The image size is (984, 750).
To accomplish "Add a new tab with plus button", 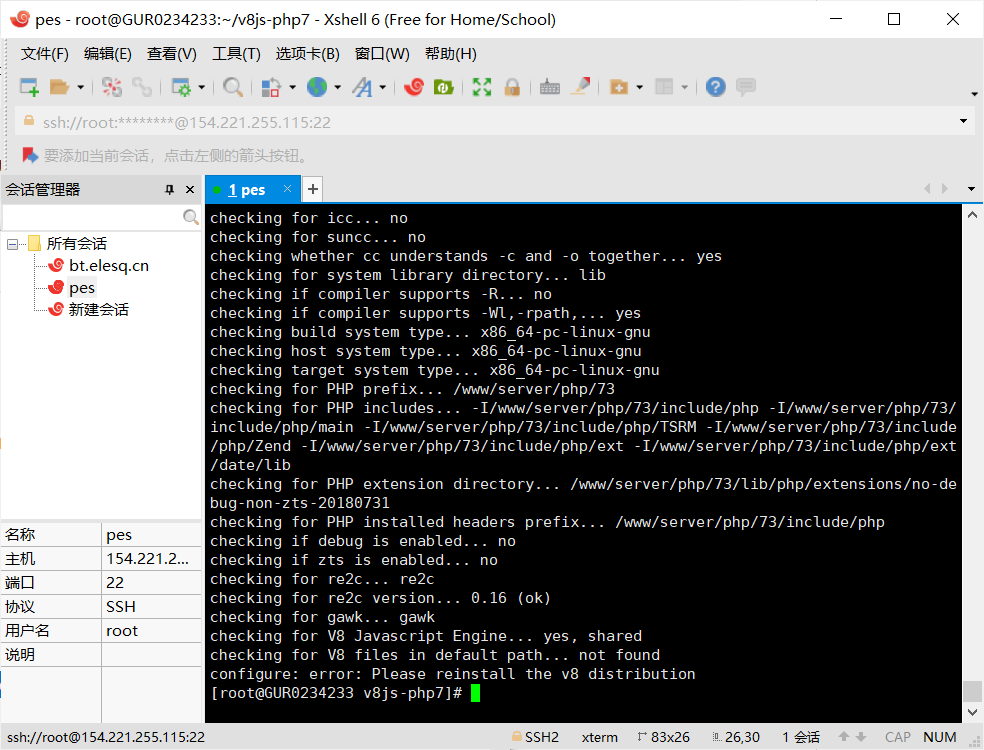I will tap(313, 189).
